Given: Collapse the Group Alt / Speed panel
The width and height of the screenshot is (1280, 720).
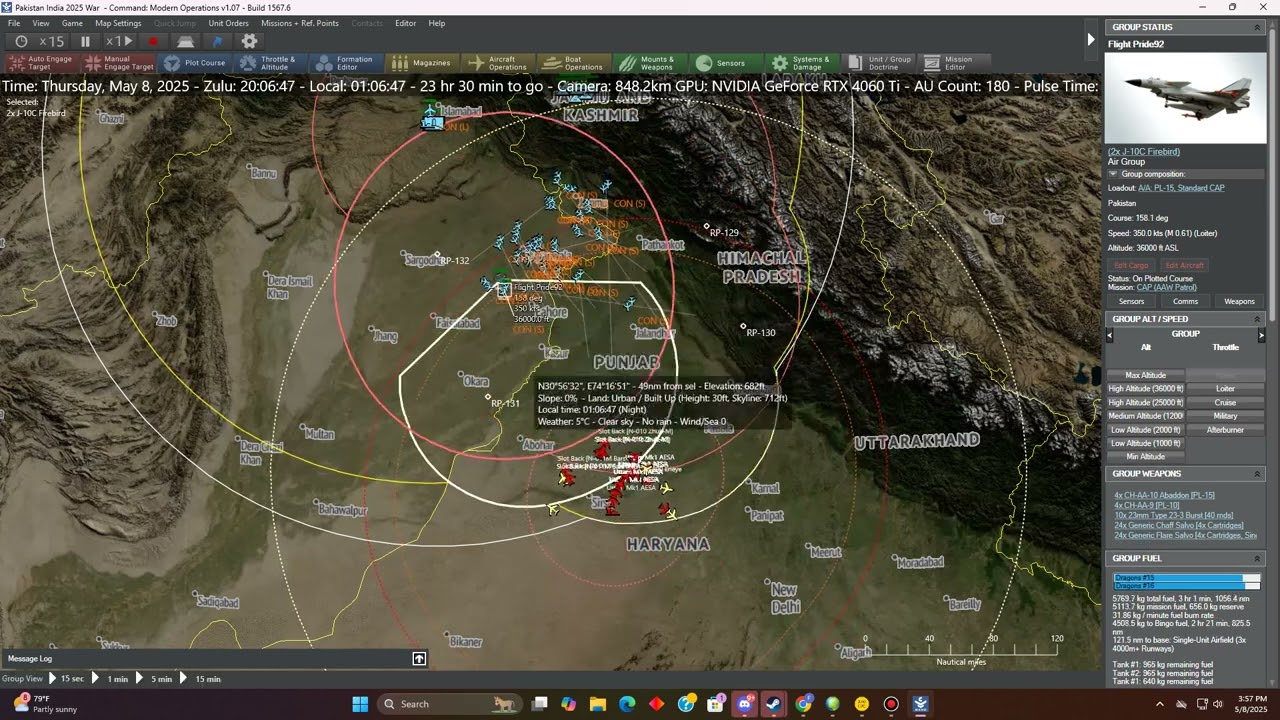Looking at the screenshot, I should pyautogui.click(x=1258, y=319).
